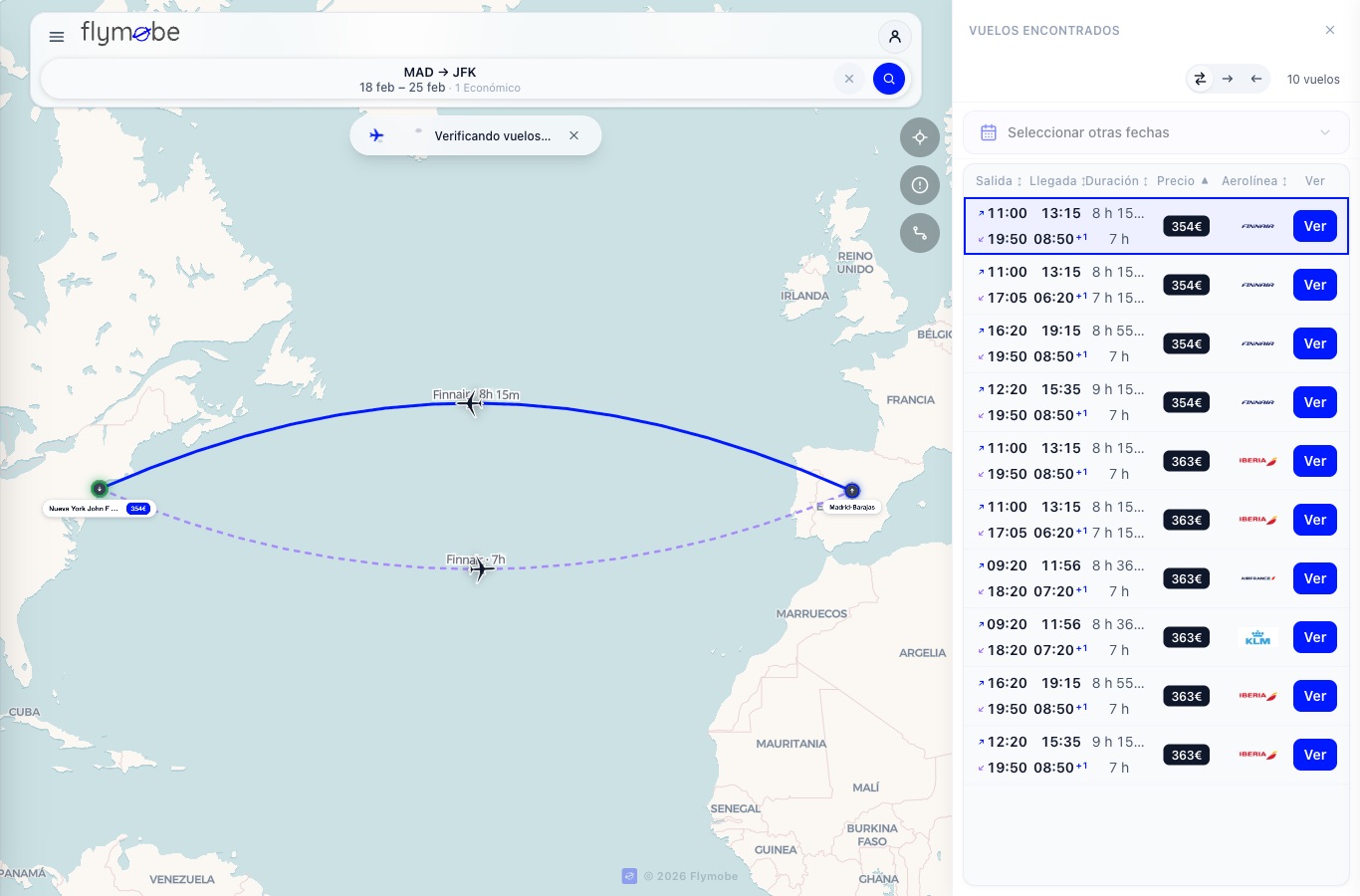Click the route path map button
1360x896 pixels.
[x=920, y=233]
